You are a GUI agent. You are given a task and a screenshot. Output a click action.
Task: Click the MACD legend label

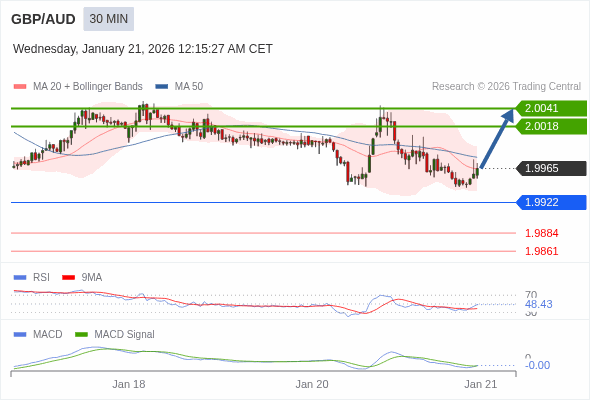[48, 335]
